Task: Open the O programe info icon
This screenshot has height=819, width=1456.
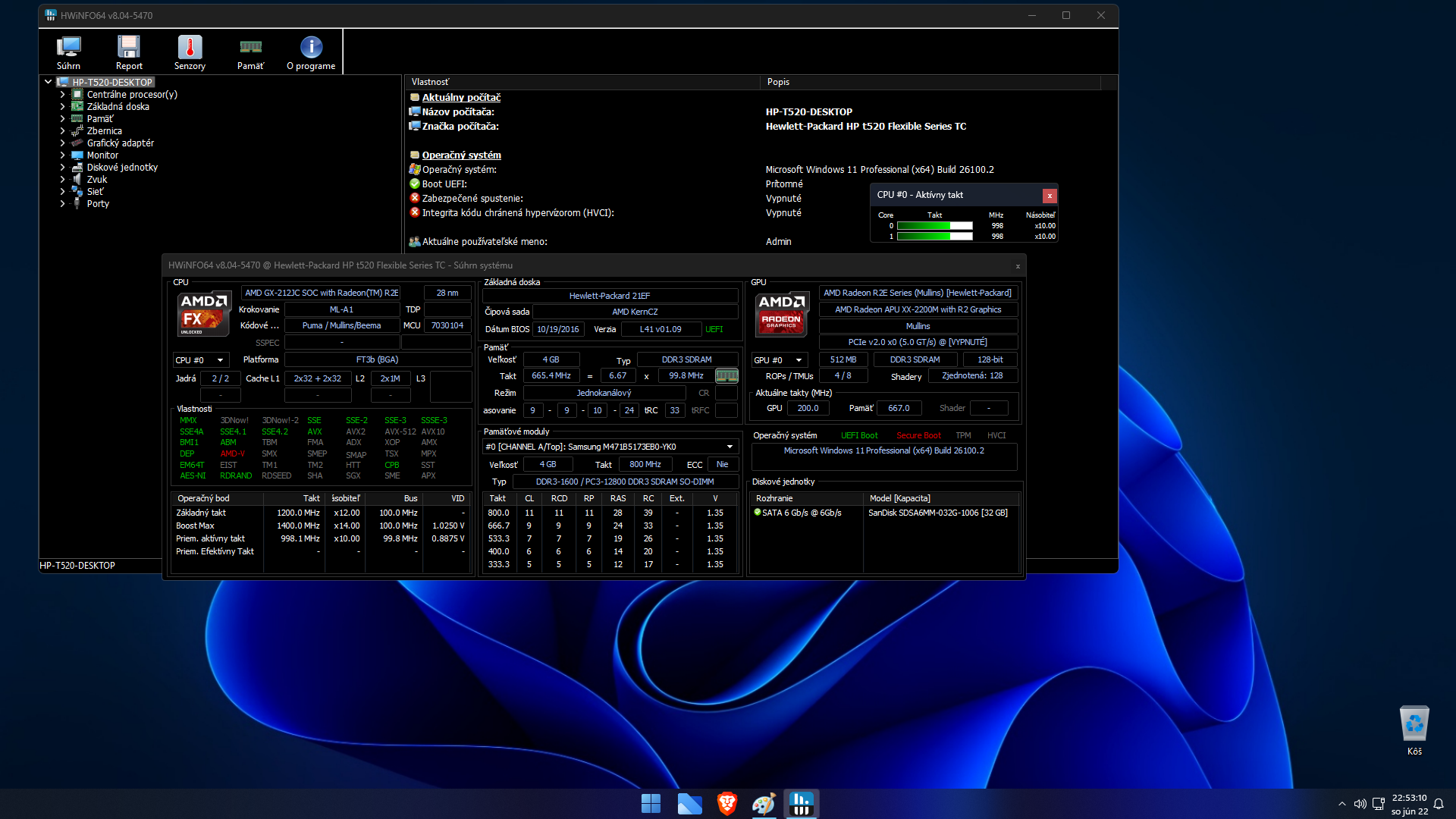Action: coord(311,52)
